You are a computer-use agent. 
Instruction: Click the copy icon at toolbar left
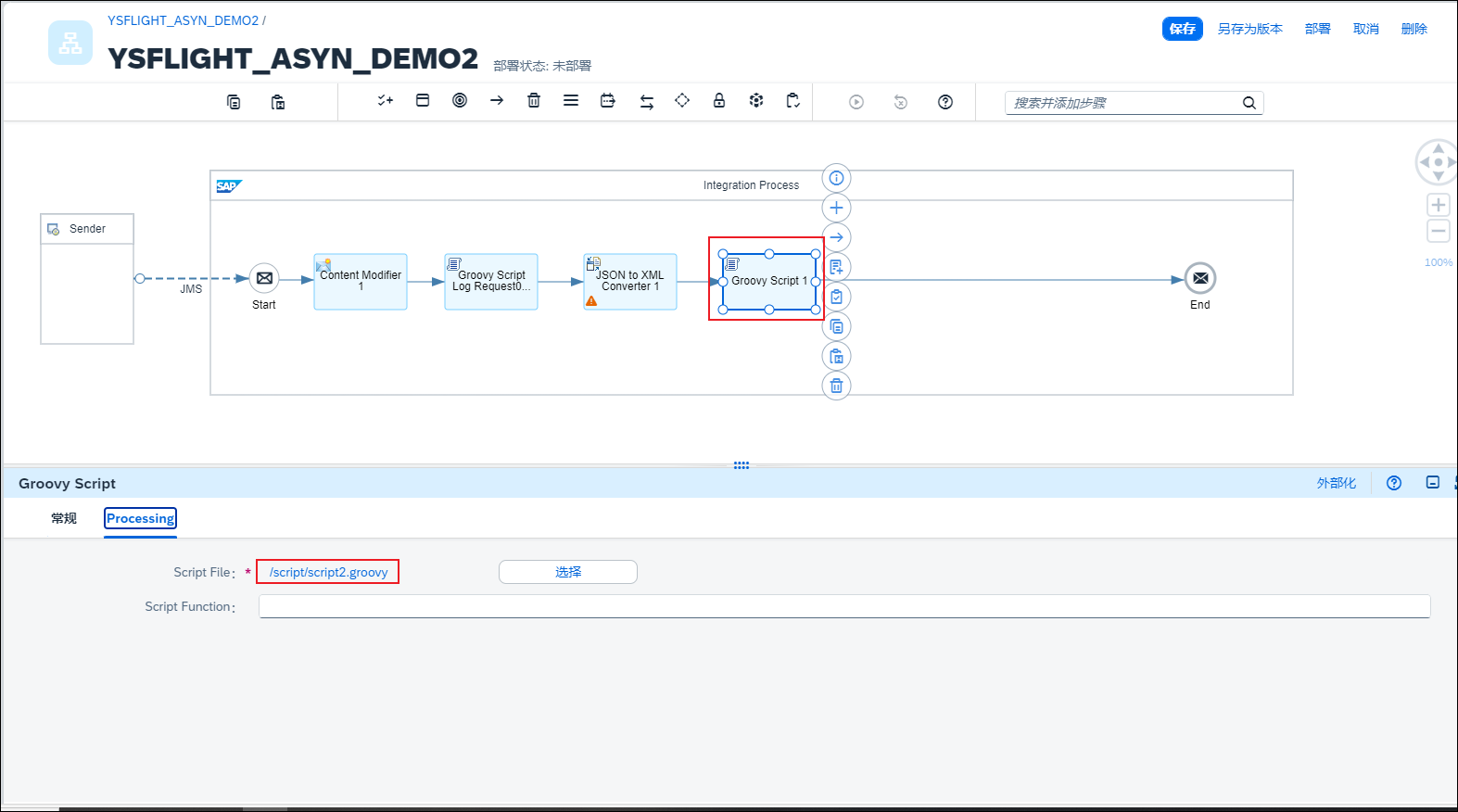pos(234,102)
